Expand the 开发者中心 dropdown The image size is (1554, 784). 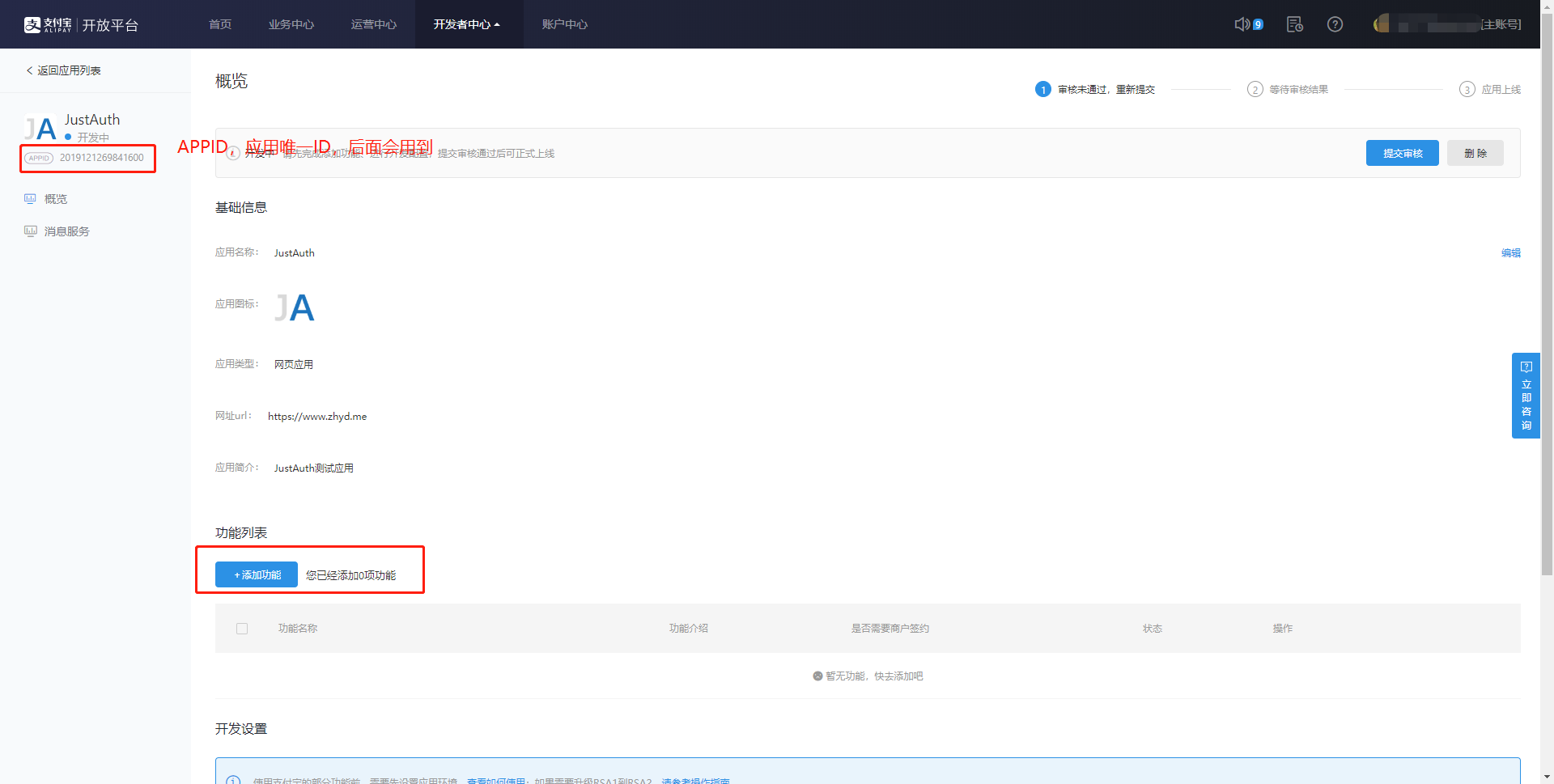[x=467, y=24]
